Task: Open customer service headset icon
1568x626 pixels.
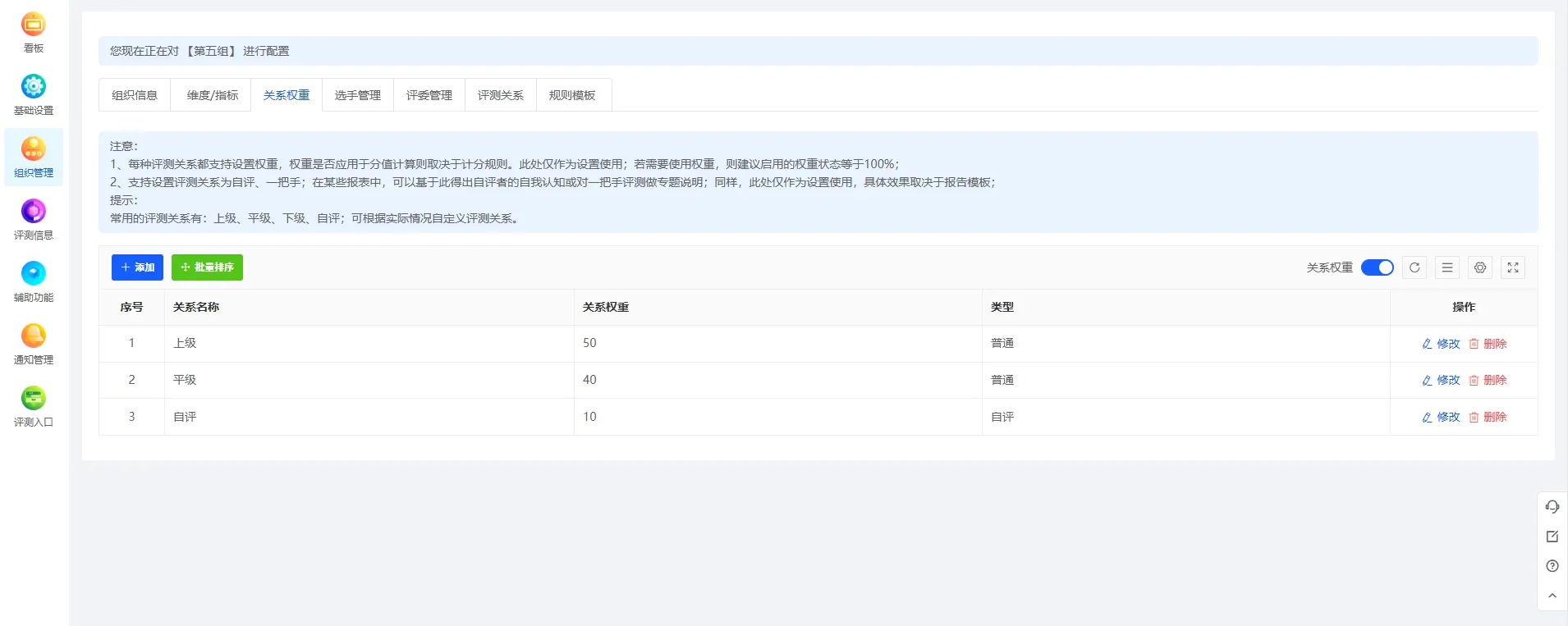Action: click(x=1552, y=507)
